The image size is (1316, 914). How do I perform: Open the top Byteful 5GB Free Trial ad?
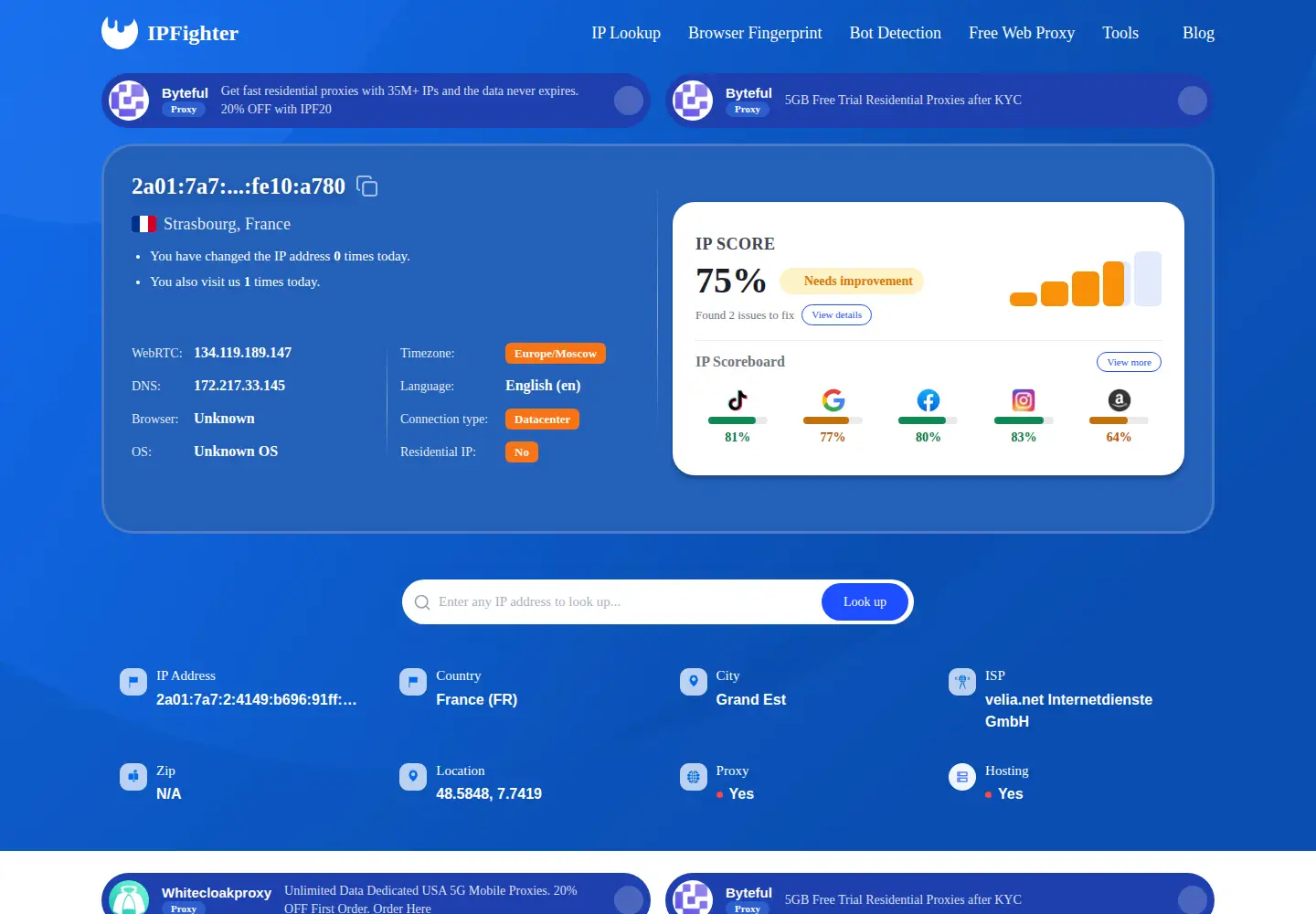(x=939, y=101)
